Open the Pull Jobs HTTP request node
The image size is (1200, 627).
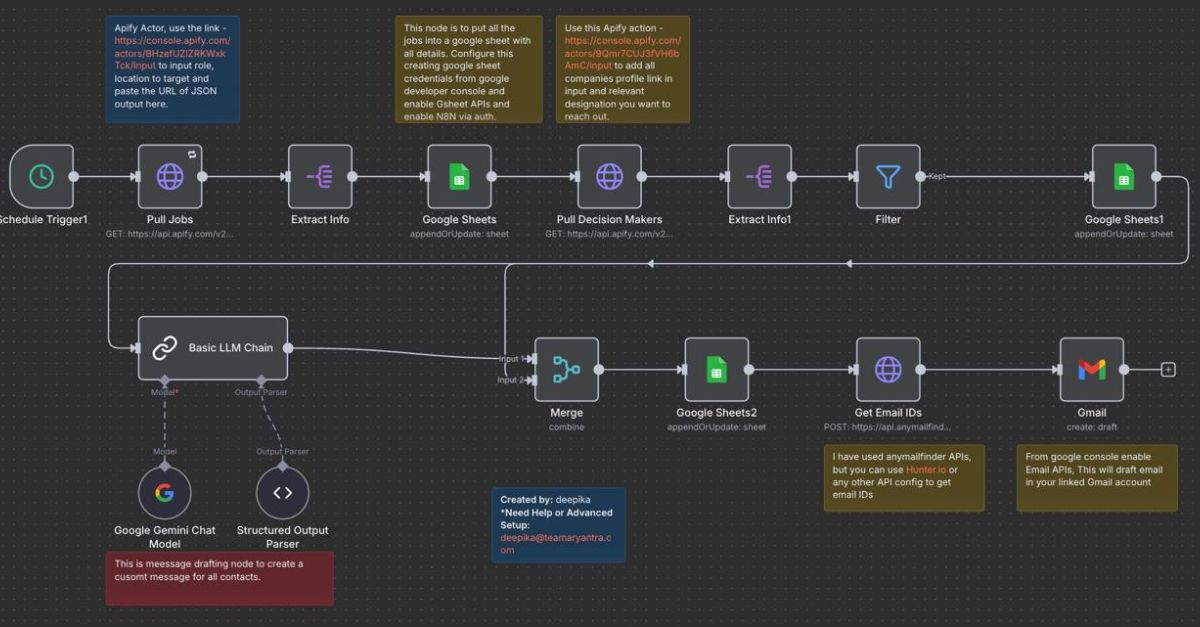coord(170,177)
